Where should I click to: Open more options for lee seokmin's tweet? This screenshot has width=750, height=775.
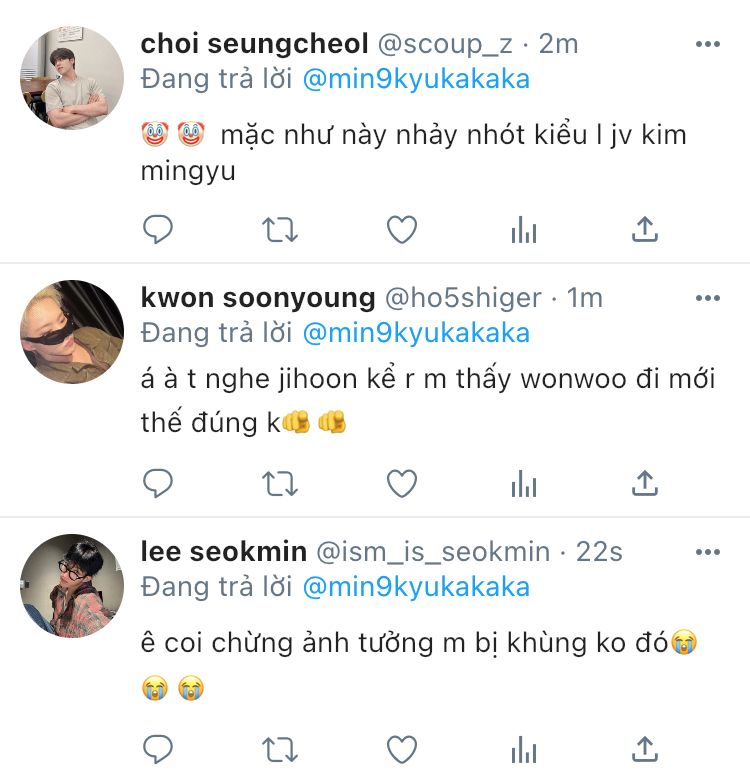(x=707, y=552)
